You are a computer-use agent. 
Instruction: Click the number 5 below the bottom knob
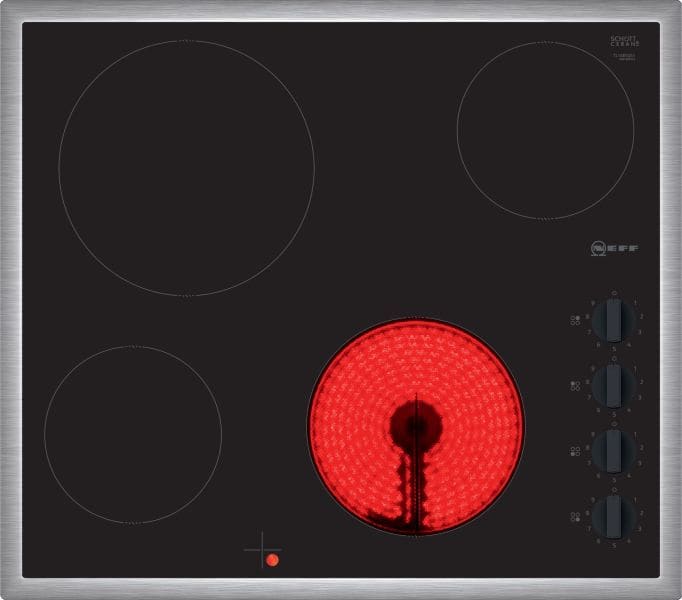pyautogui.click(x=614, y=545)
